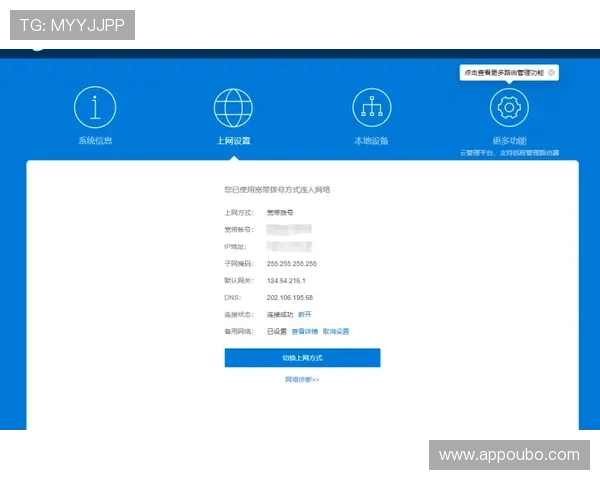The image size is (600, 480).
Task: Open the 网络诊断>> link
Action: coord(302,380)
